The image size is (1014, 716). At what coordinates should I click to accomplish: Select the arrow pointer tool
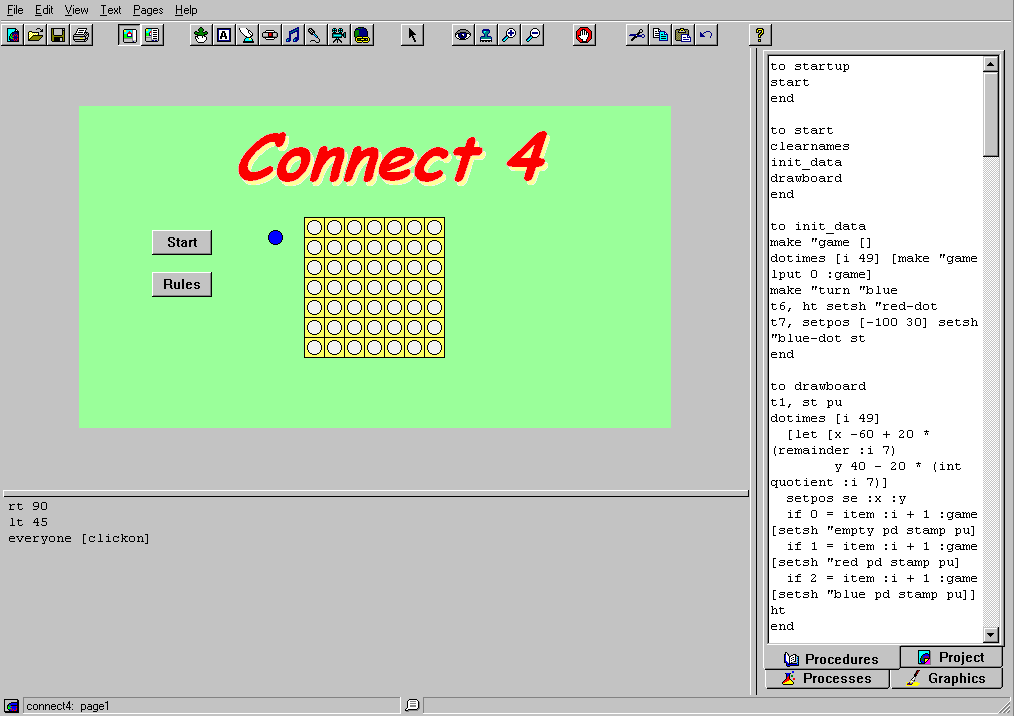(x=413, y=35)
